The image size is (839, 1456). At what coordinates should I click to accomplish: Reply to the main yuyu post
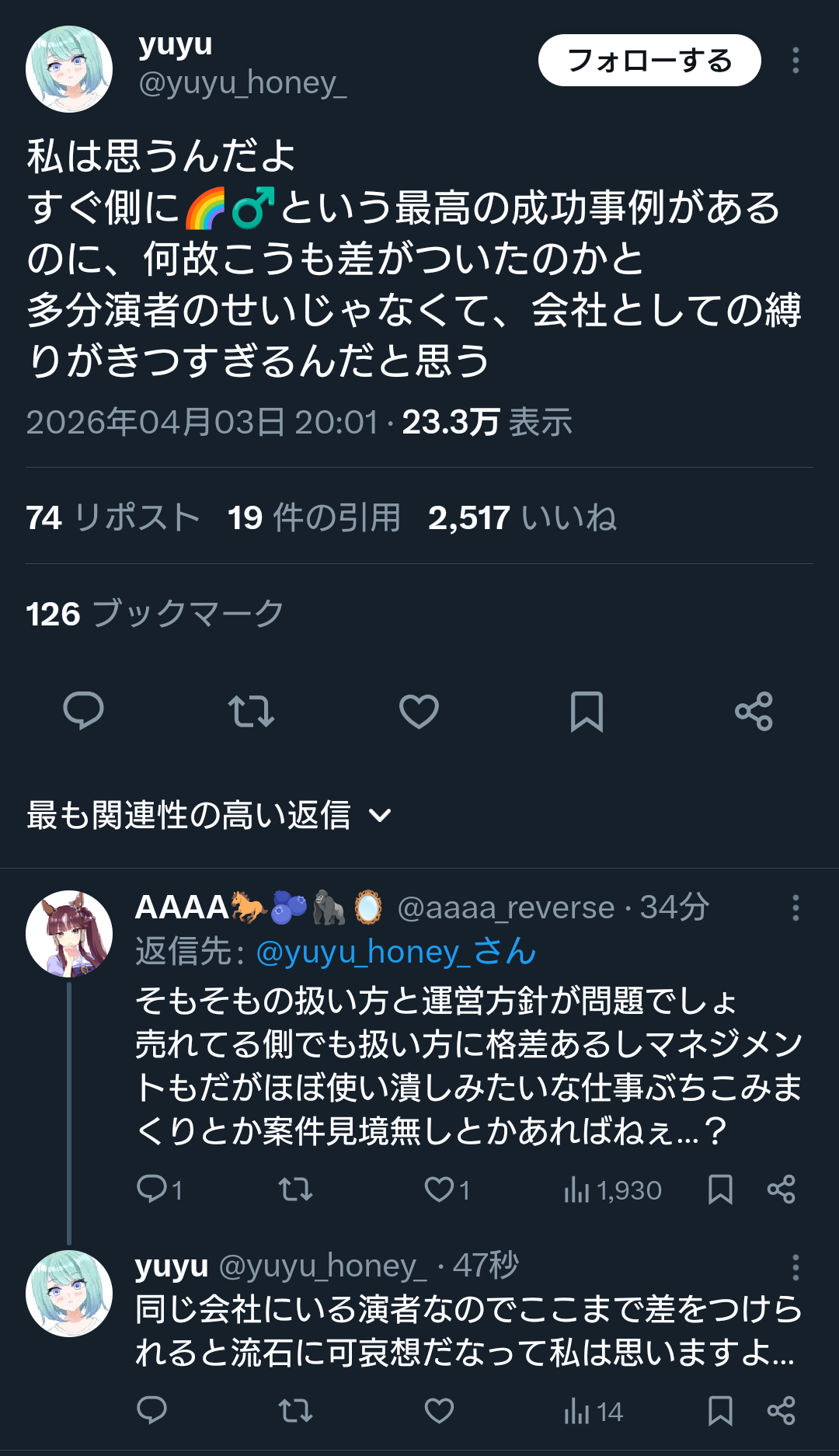(83, 711)
